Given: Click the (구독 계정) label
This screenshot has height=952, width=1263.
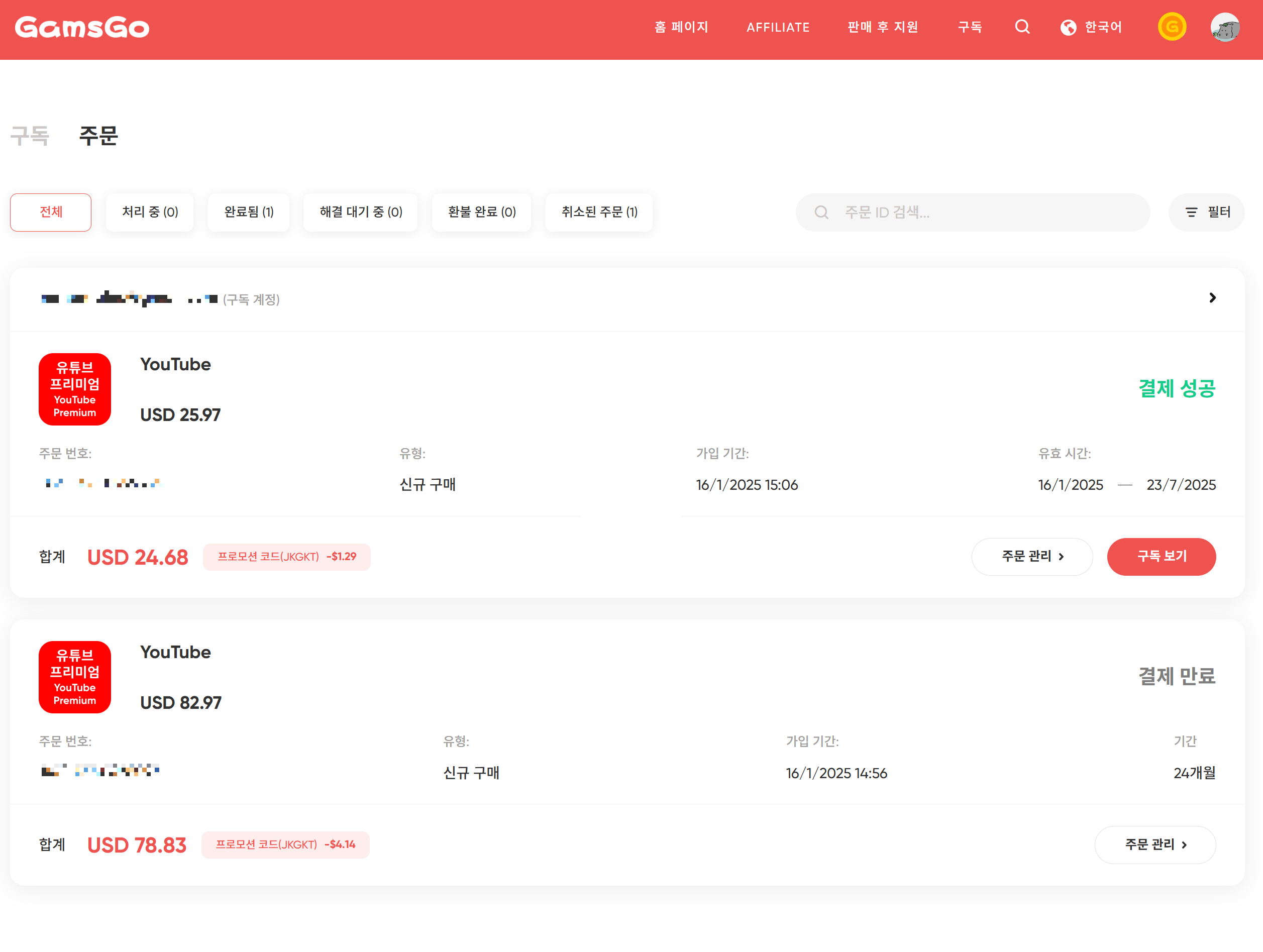Looking at the screenshot, I should coord(251,299).
